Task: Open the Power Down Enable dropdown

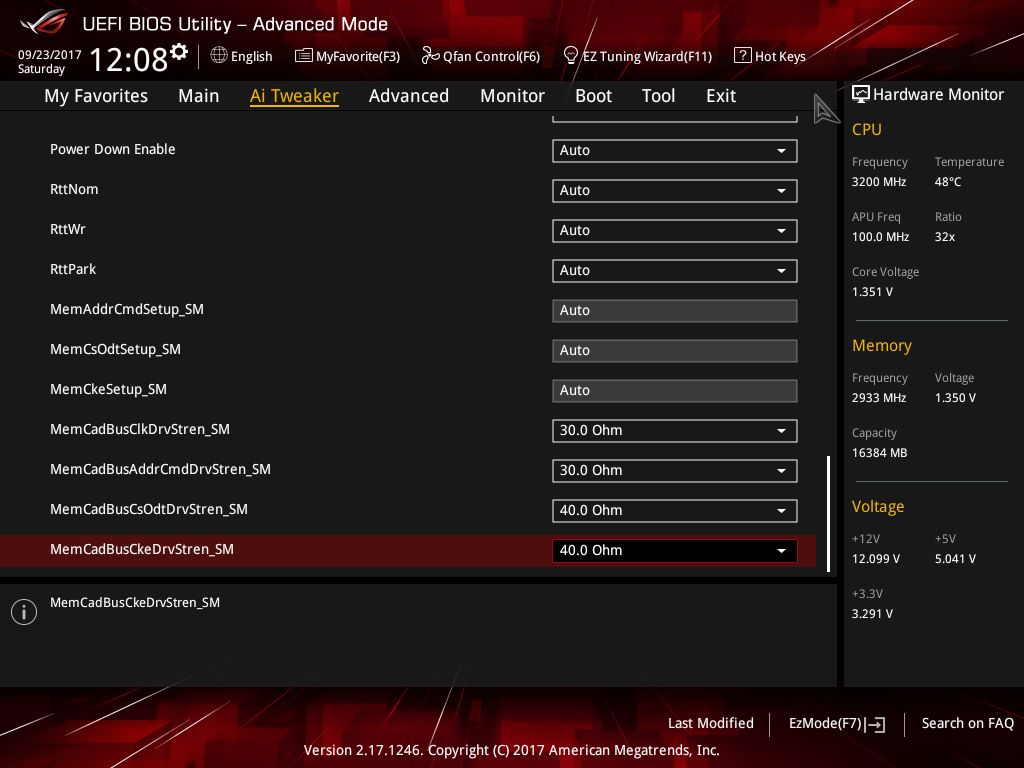Action: (675, 151)
